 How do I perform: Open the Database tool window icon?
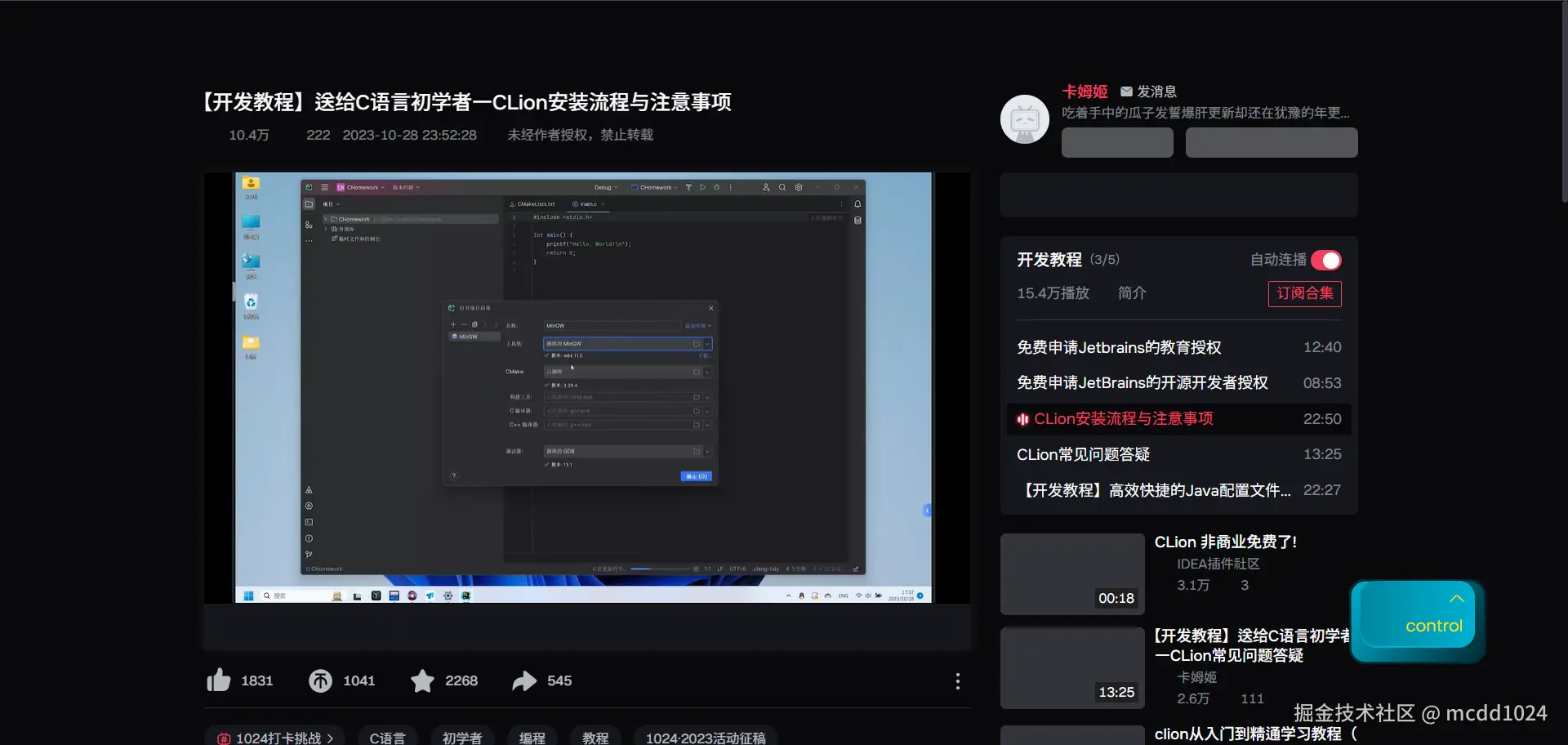click(857, 221)
